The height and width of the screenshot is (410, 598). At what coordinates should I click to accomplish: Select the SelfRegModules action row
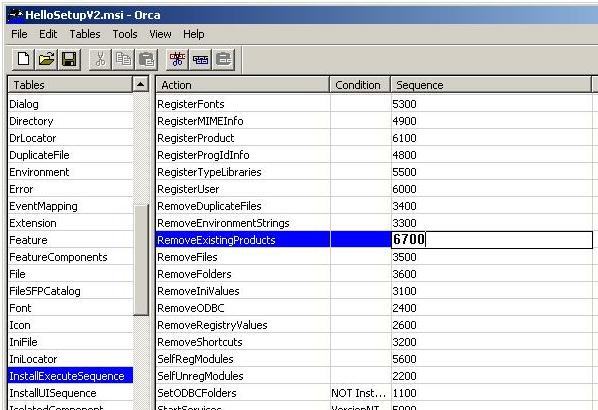pyautogui.click(x=374, y=359)
